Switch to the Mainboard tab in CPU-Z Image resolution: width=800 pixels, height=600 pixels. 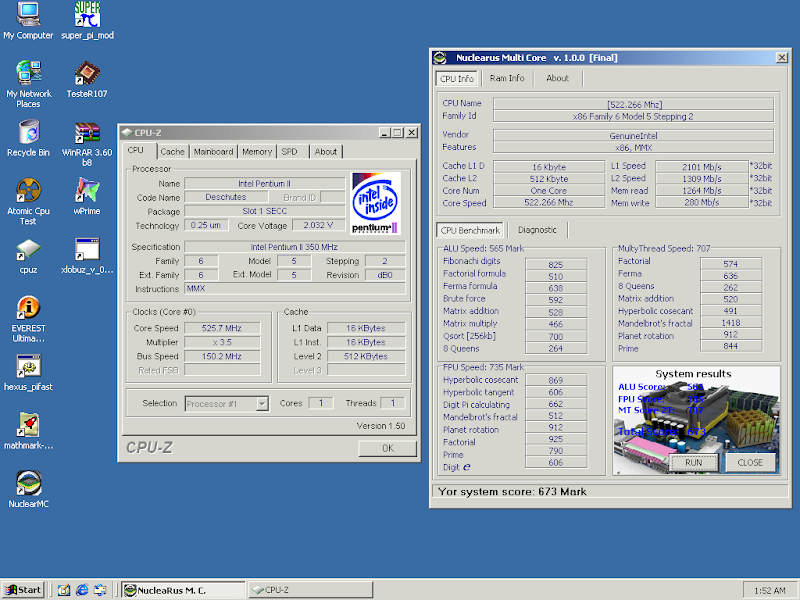click(x=213, y=152)
